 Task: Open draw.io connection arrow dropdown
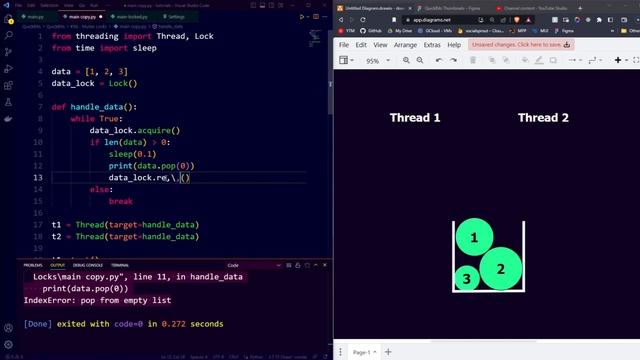click(575, 60)
